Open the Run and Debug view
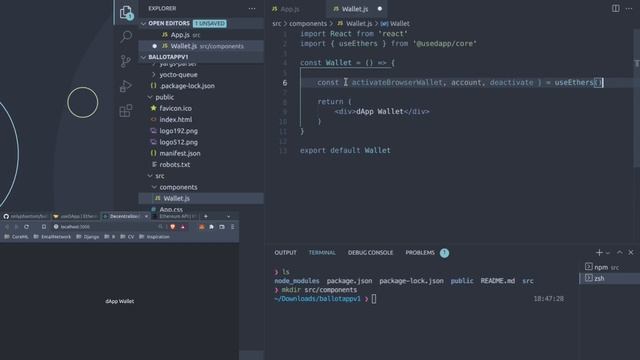 pyautogui.click(x=126, y=86)
